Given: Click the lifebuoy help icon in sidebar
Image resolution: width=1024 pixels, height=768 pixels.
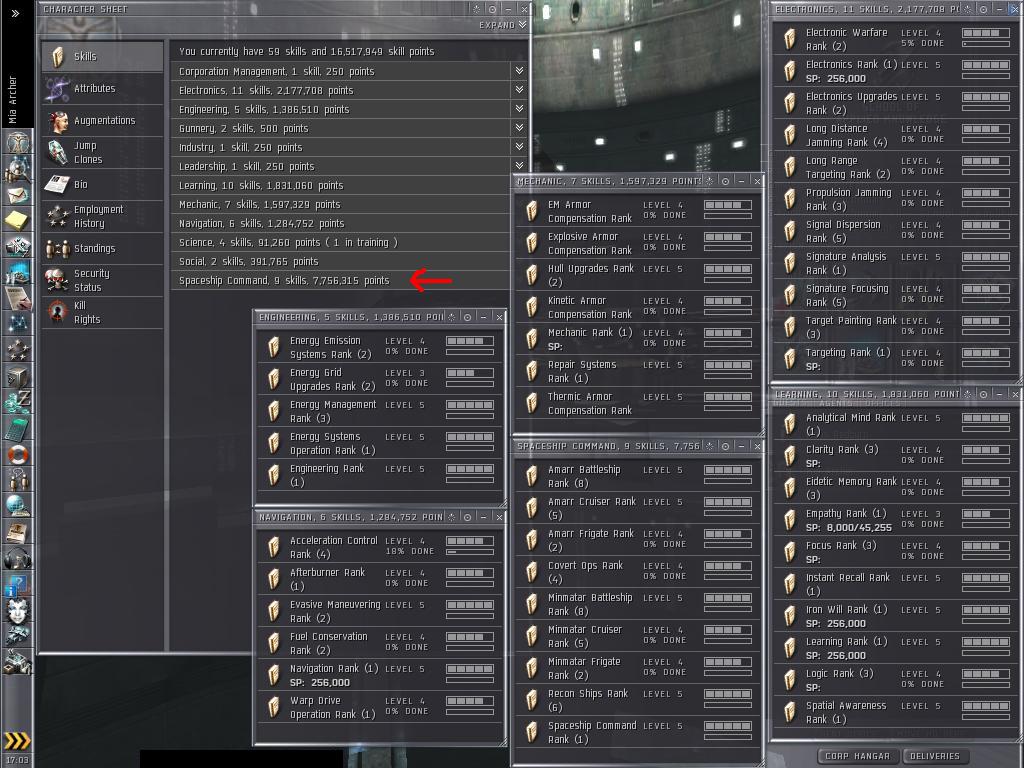Looking at the screenshot, I should pyautogui.click(x=18, y=454).
